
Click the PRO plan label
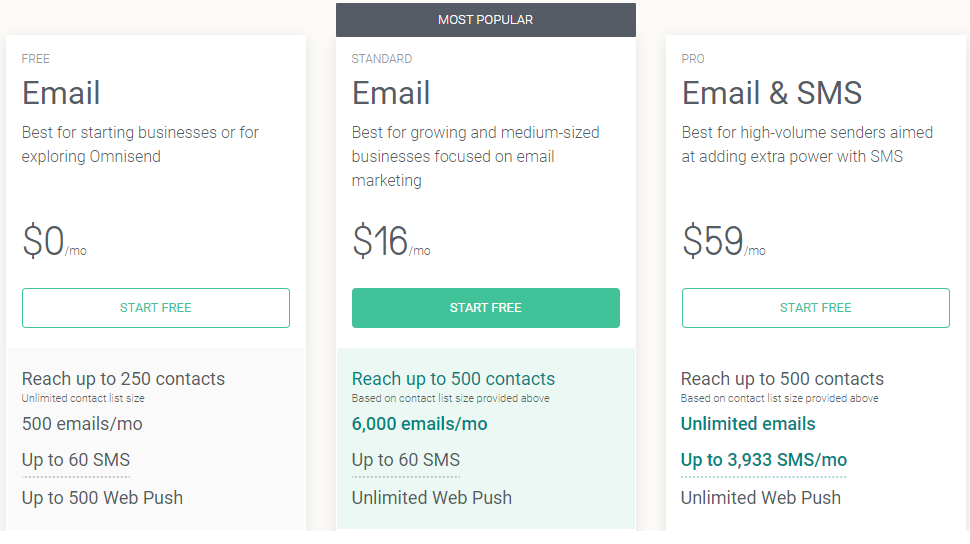click(x=693, y=59)
